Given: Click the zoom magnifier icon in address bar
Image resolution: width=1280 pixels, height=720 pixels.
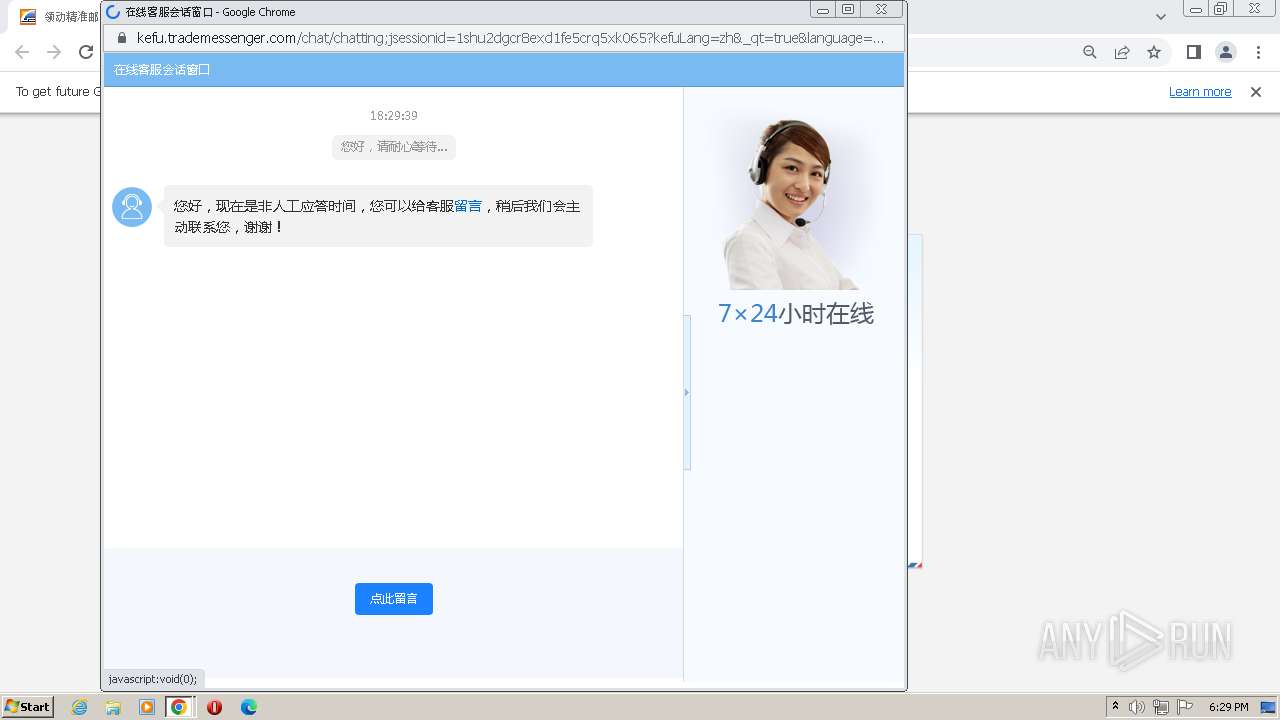Looking at the screenshot, I should 1090,52.
